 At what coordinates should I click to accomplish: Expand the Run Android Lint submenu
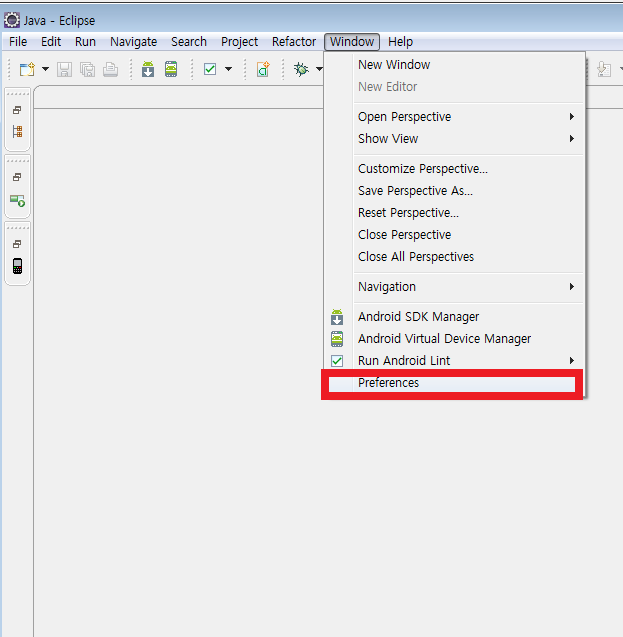(x=455, y=360)
